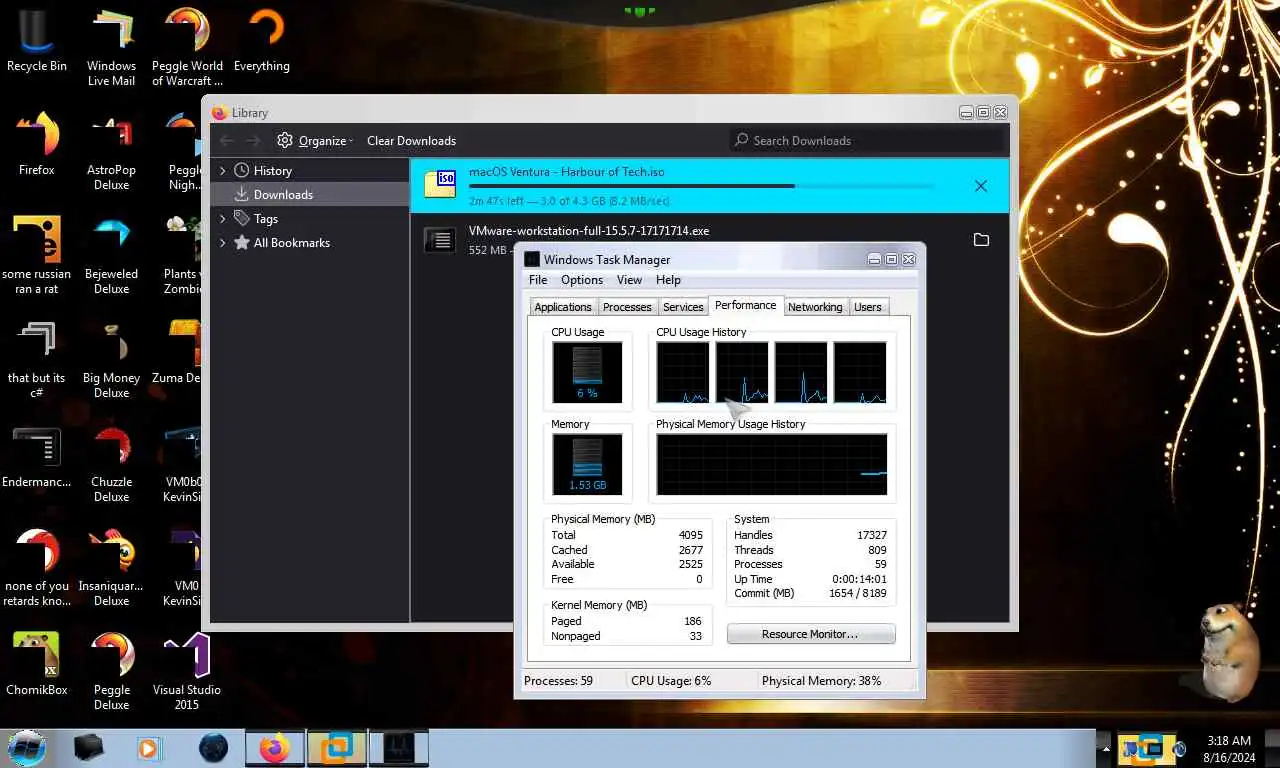Image resolution: width=1280 pixels, height=768 pixels.
Task: Select Downloads in the Library sidebar
Action: [x=310, y=195]
